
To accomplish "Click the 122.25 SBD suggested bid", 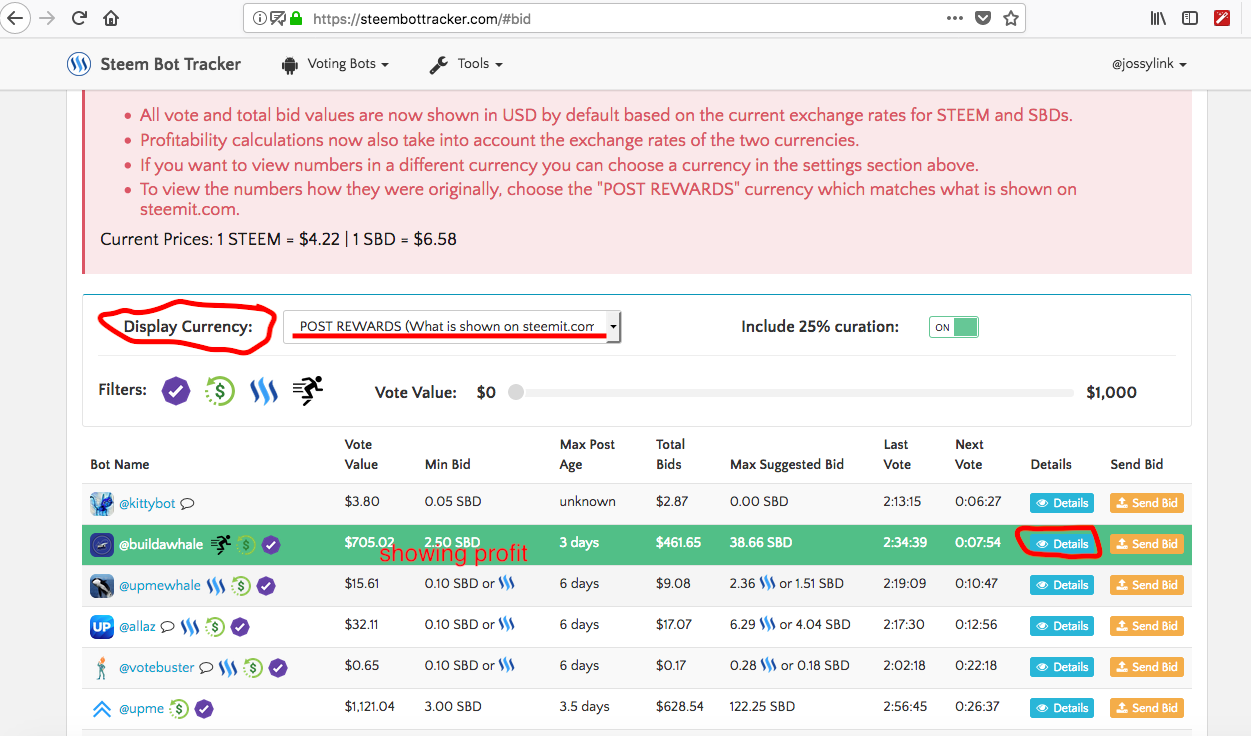I will click(763, 706).
